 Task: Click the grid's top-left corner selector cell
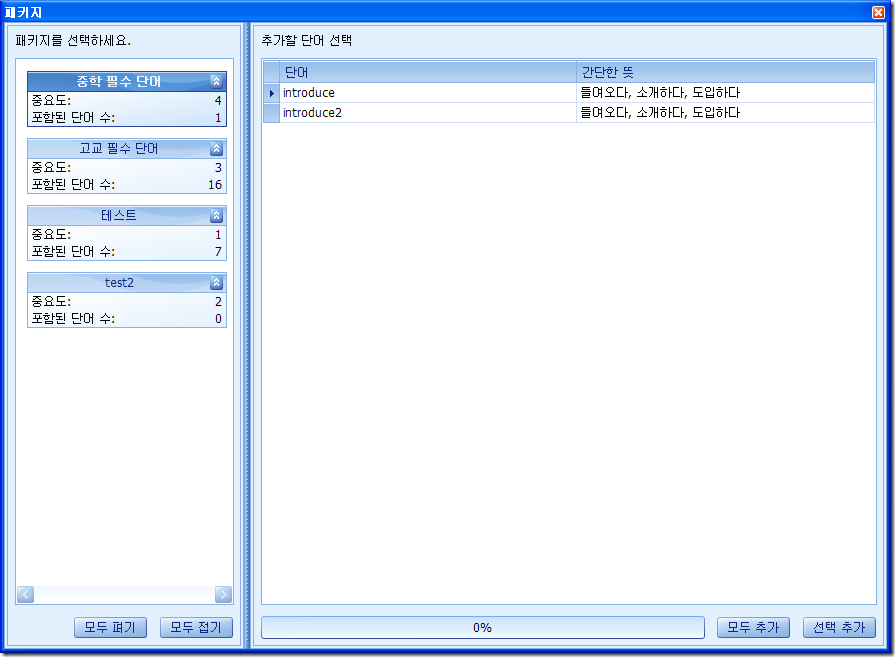271,72
